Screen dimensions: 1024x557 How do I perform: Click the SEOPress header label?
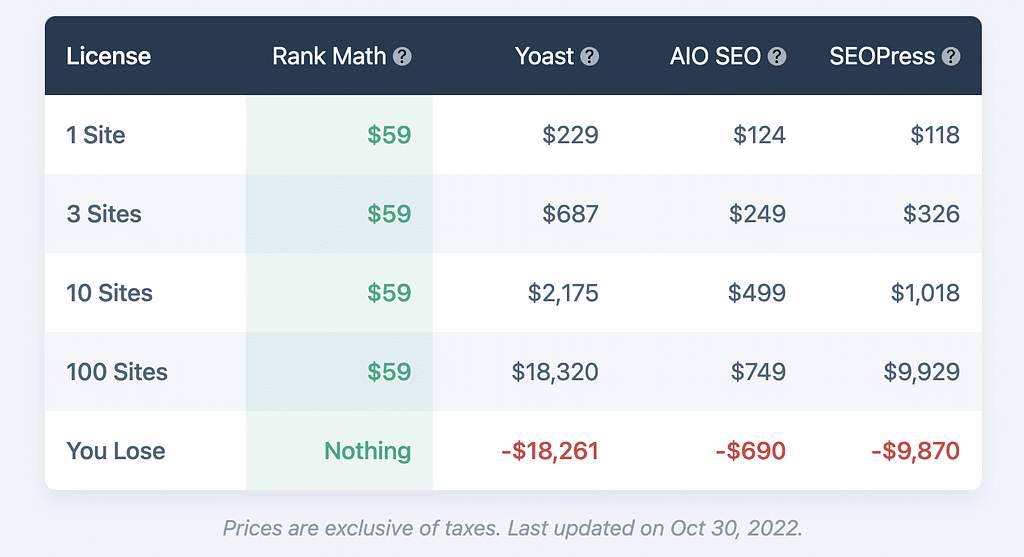882,56
